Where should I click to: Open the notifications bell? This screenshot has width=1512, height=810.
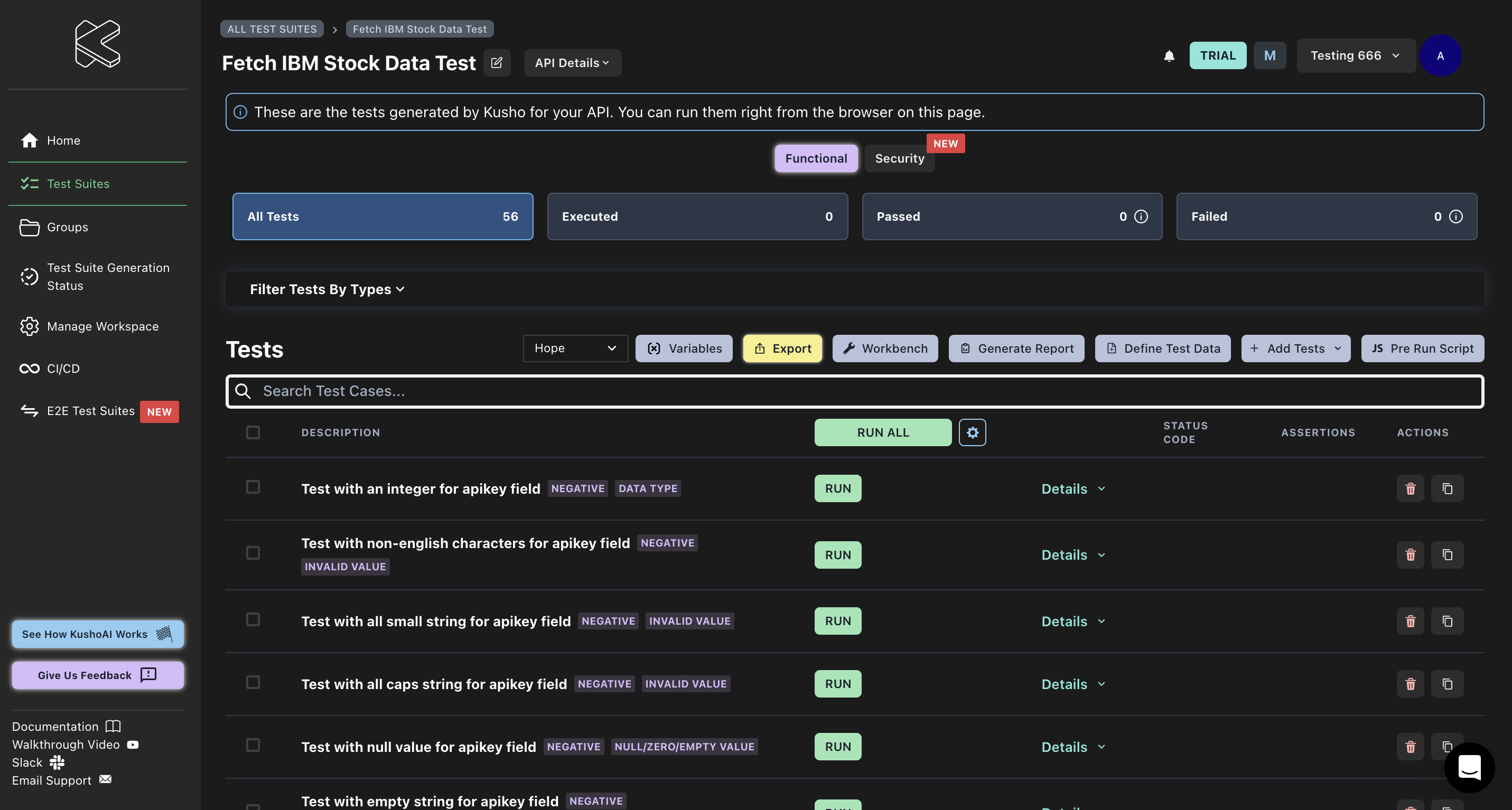(1169, 56)
